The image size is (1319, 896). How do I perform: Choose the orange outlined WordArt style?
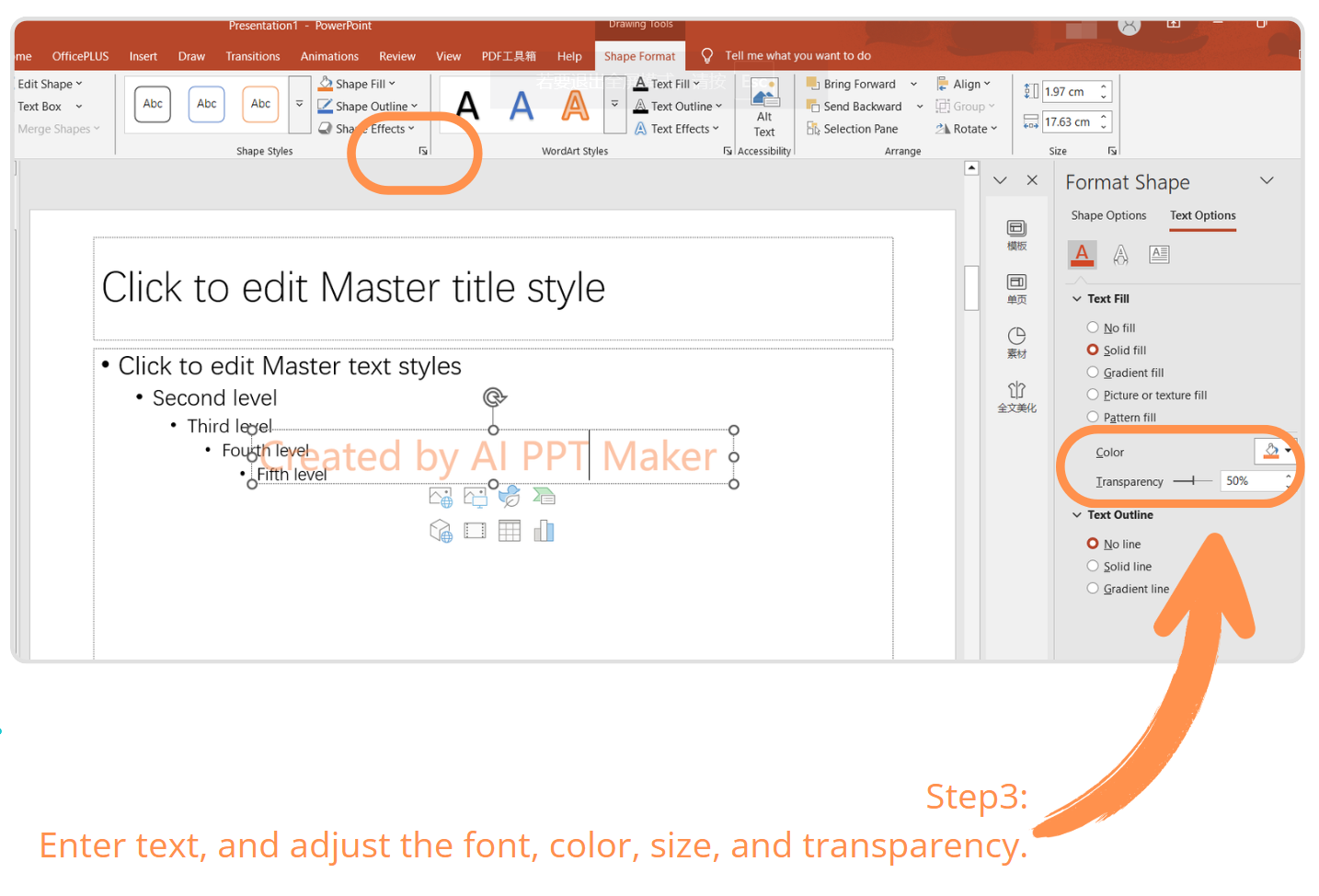[x=575, y=106]
